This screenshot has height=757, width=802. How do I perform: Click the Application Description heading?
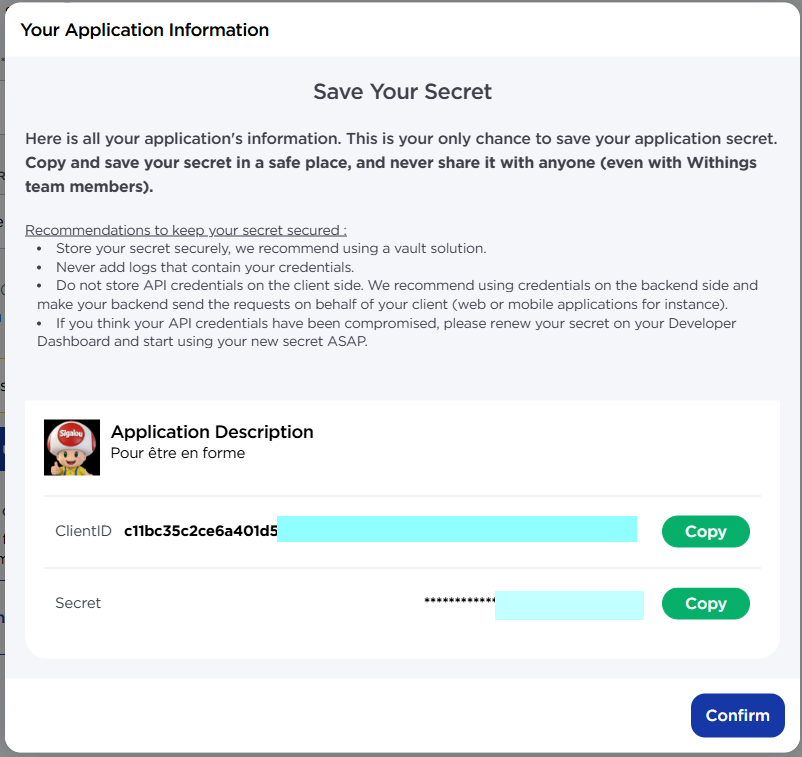(x=212, y=432)
